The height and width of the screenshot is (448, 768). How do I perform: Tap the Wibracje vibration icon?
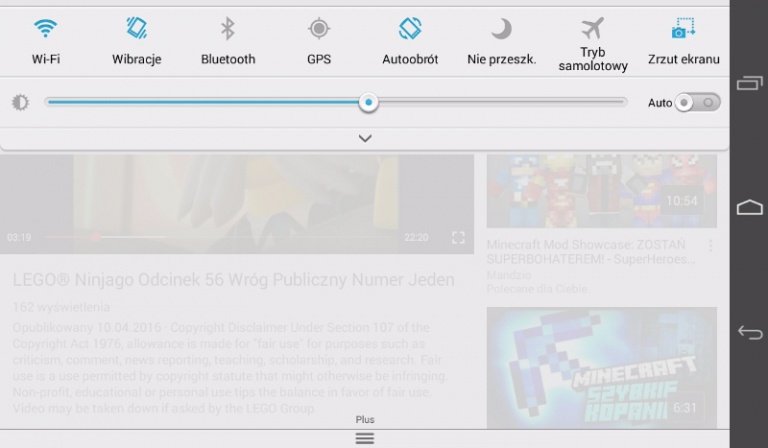[x=136, y=29]
